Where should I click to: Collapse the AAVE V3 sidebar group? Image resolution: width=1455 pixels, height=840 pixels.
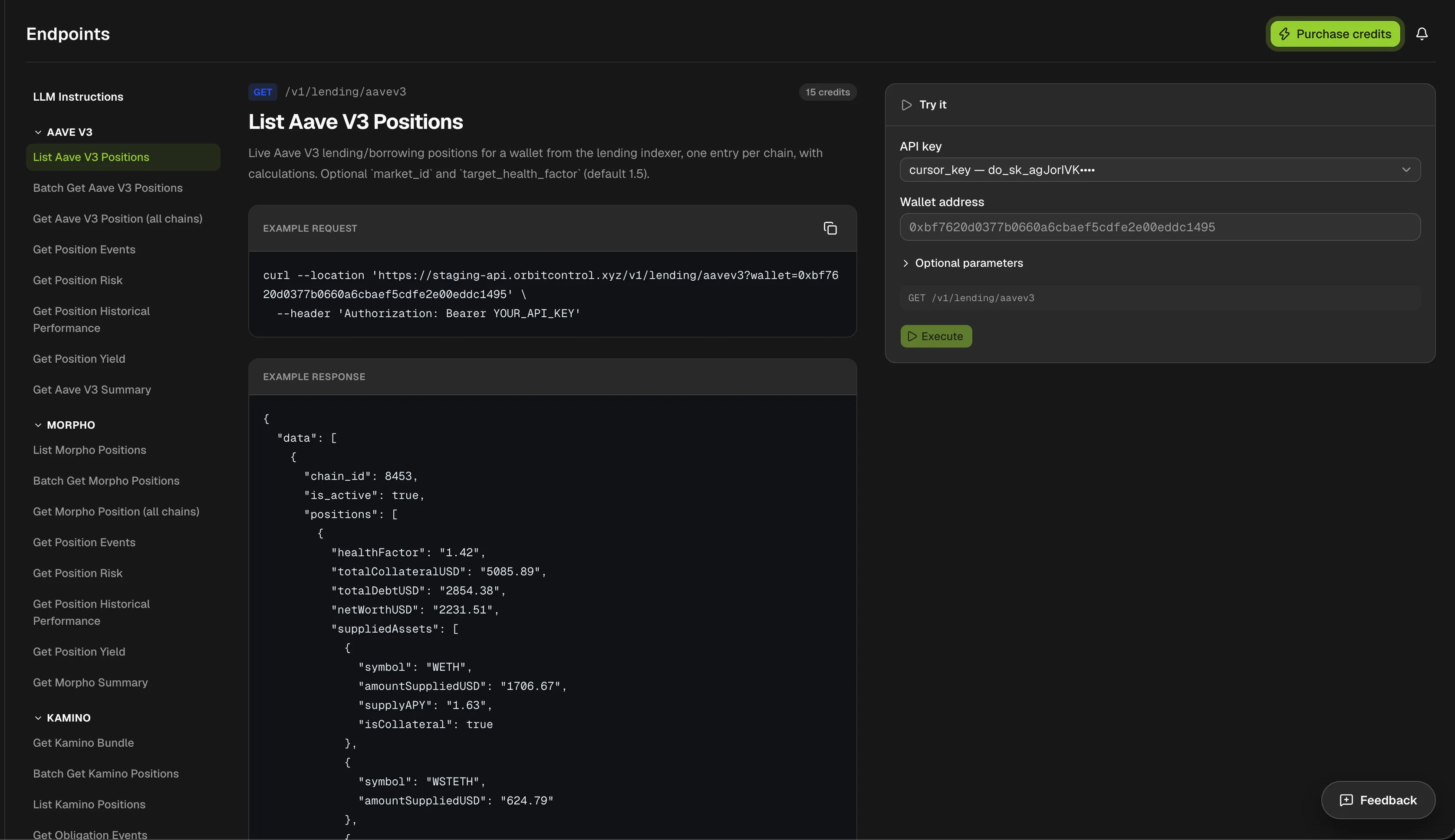(x=63, y=132)
